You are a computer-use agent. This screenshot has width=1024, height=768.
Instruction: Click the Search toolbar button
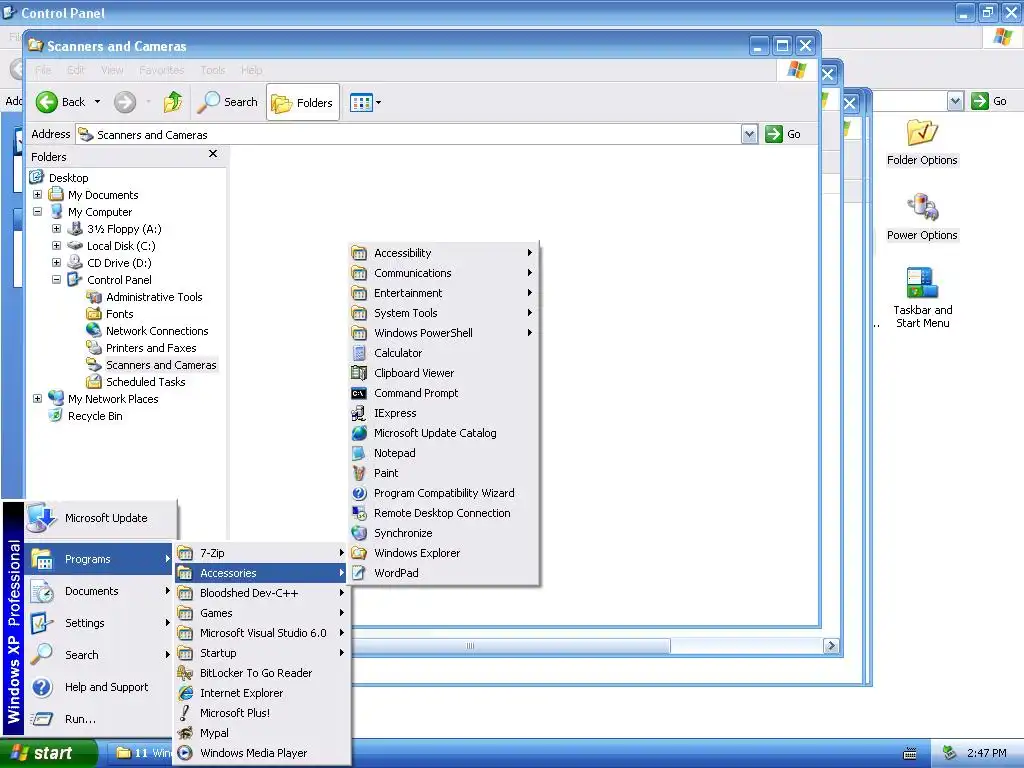click(227, 102)
